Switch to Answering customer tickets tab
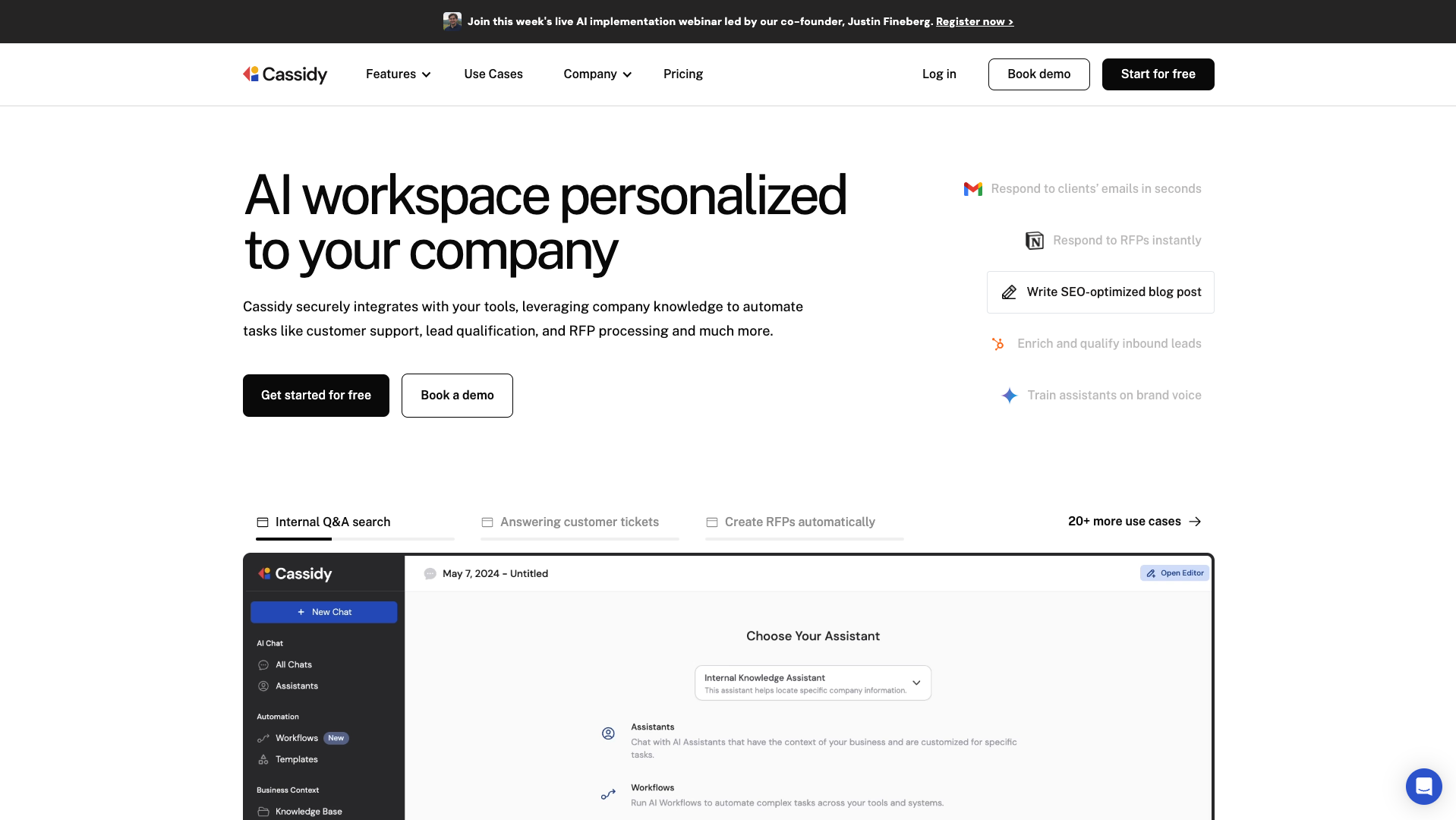The height and width of the screenshot is (820, 1456). [x=579, y=522]
